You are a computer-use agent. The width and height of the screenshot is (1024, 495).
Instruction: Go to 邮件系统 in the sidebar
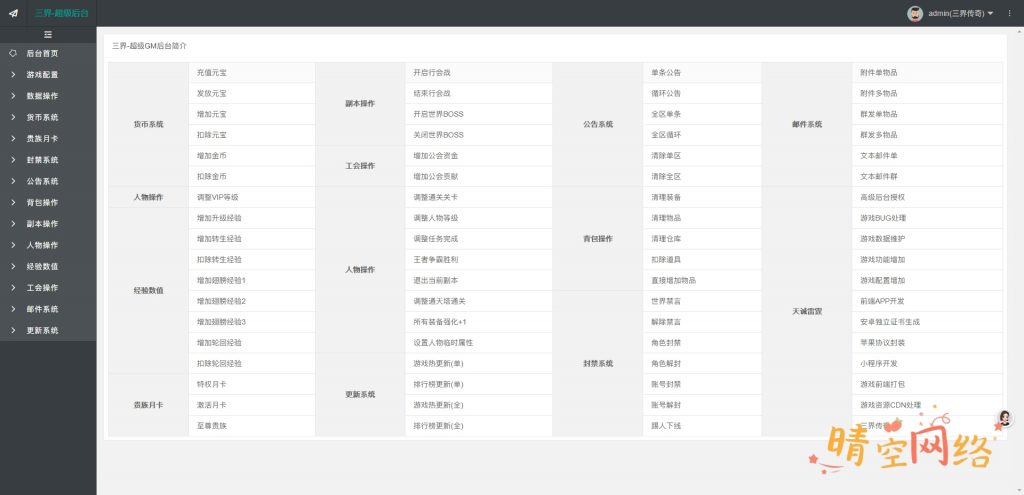42,309
